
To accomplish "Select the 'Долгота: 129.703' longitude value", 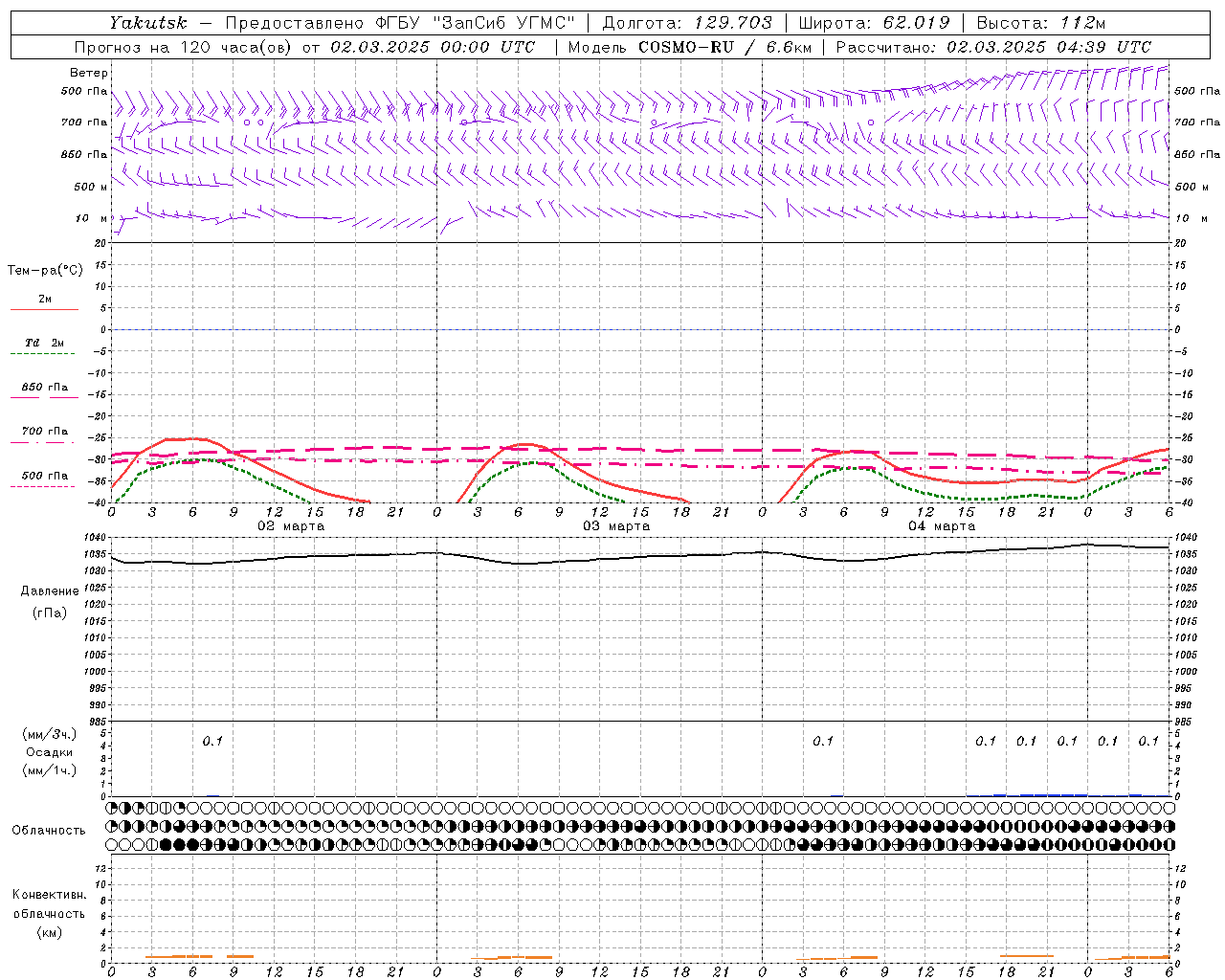I will click(686, 22).
